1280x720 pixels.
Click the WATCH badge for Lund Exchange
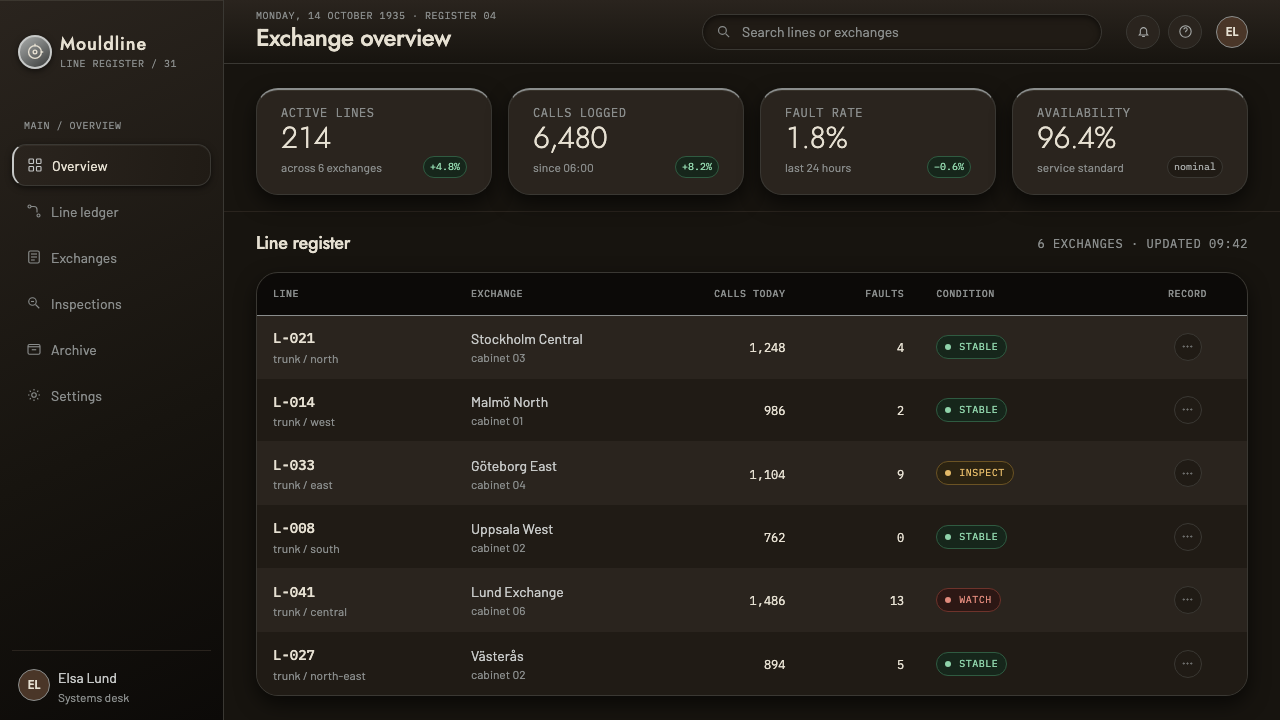point(968,600)
